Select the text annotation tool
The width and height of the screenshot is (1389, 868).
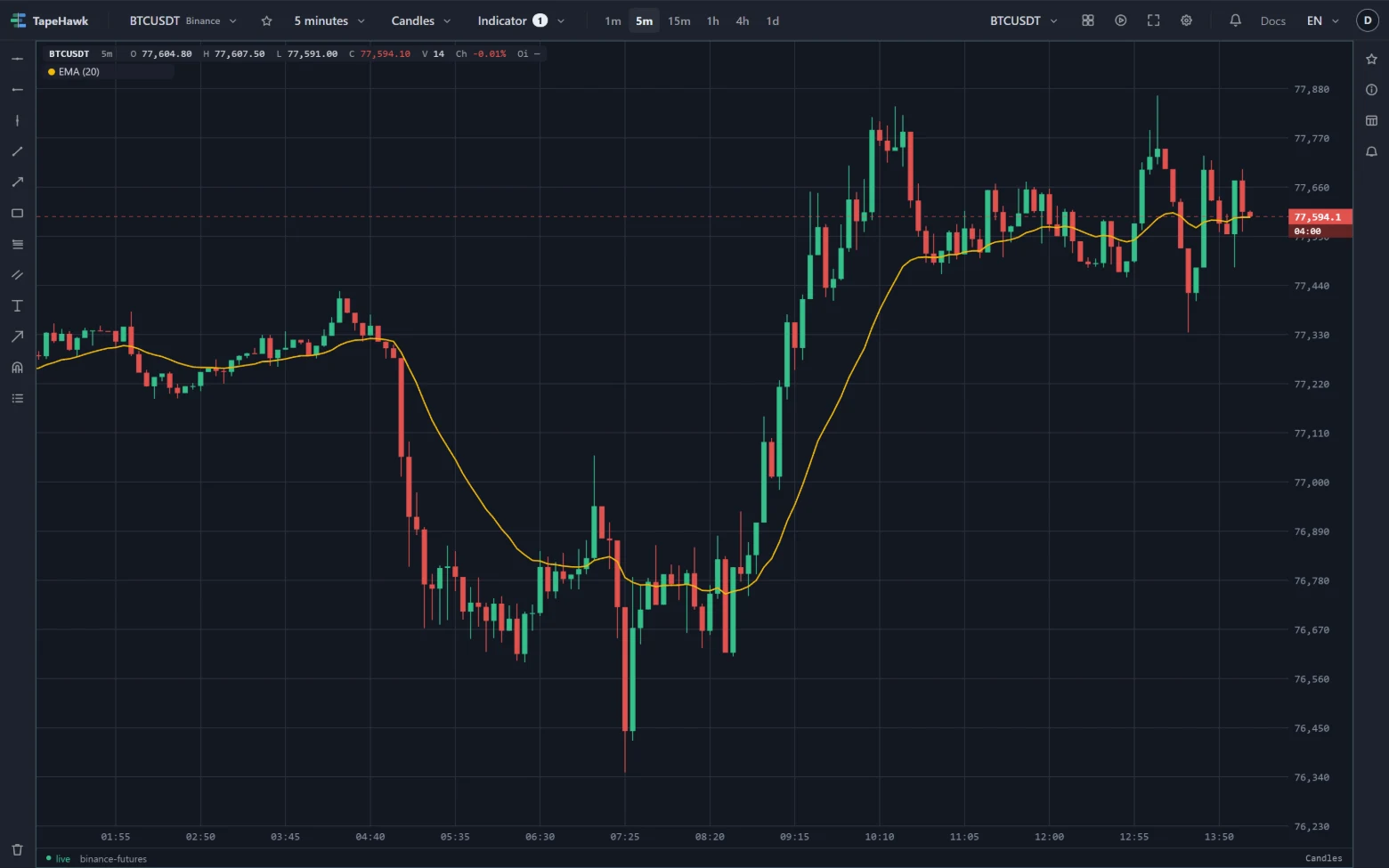(x=17, y=305)
